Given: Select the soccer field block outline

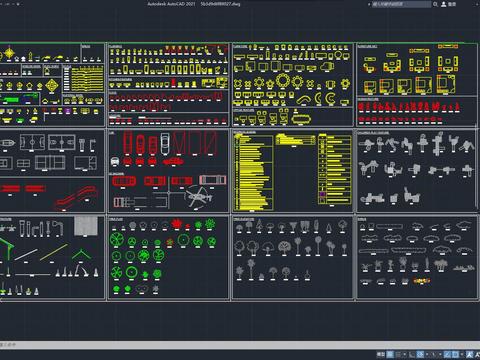Looking at the screenshot, I should tap(32, 142).
